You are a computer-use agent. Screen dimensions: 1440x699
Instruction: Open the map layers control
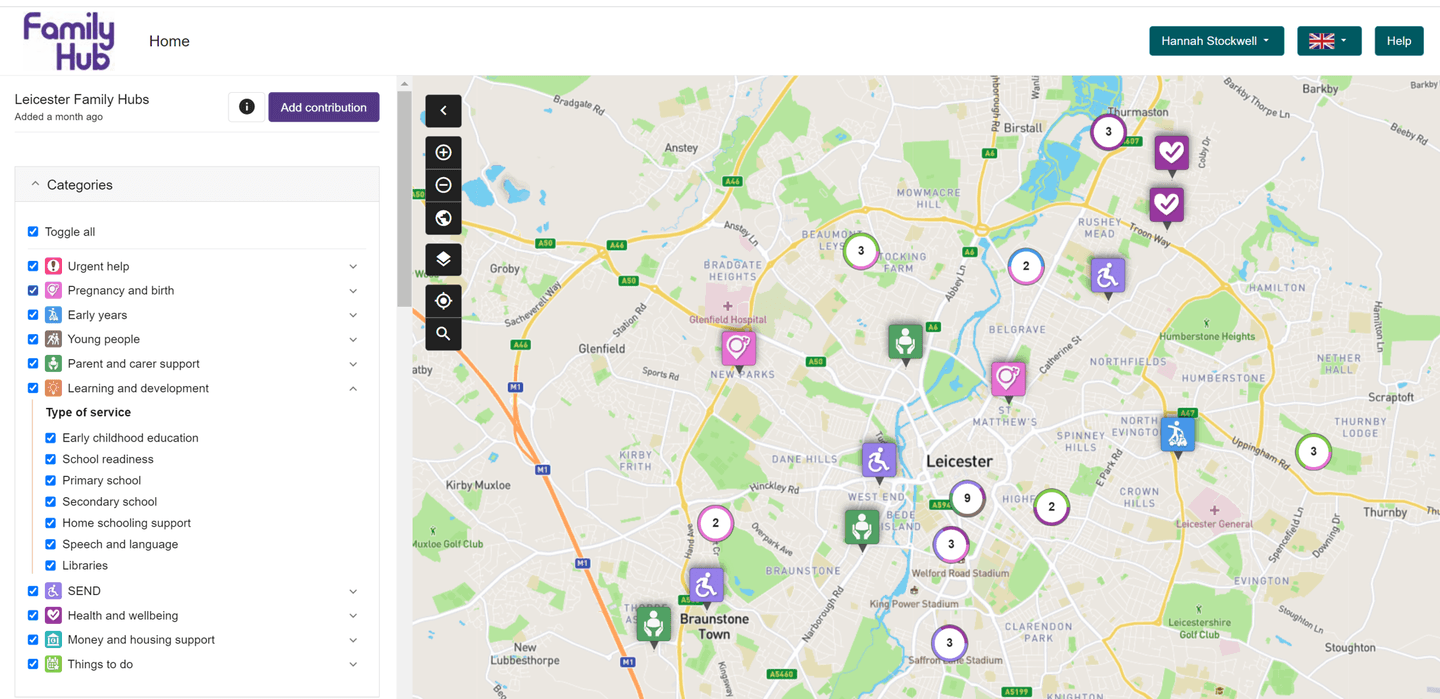click(x=443, y=259)
